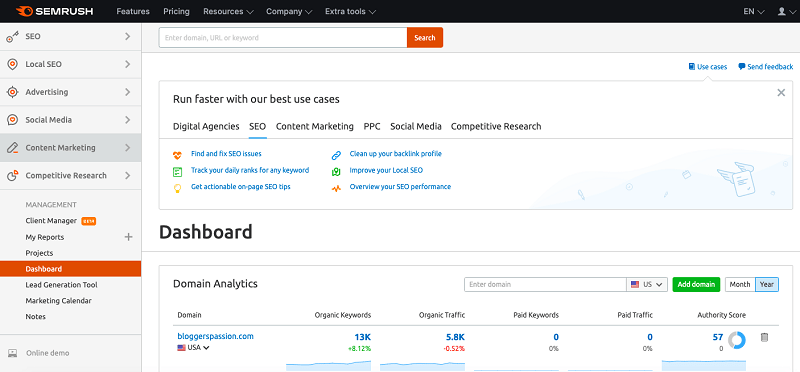Image resolution: width=800 pixels, height=372 pixels.
Task: Add a new report with the plus icon
Action: click(129, 237)
